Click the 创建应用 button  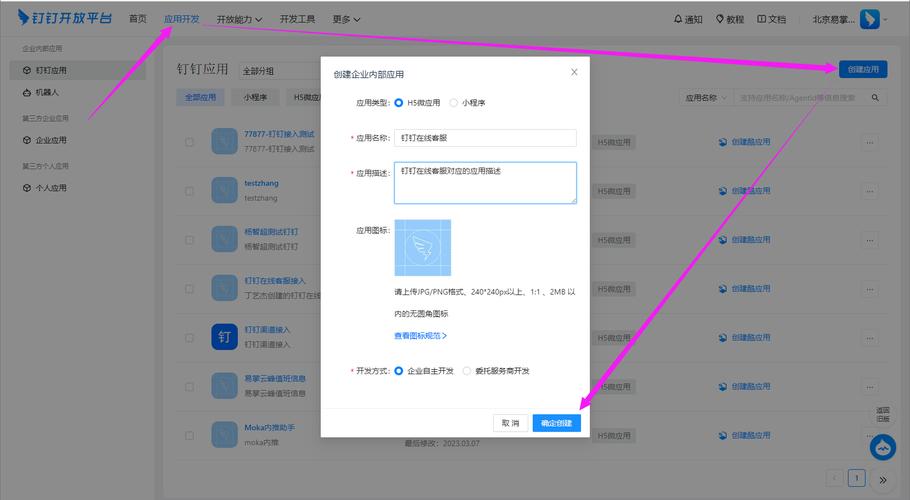(x=863, y=69)
